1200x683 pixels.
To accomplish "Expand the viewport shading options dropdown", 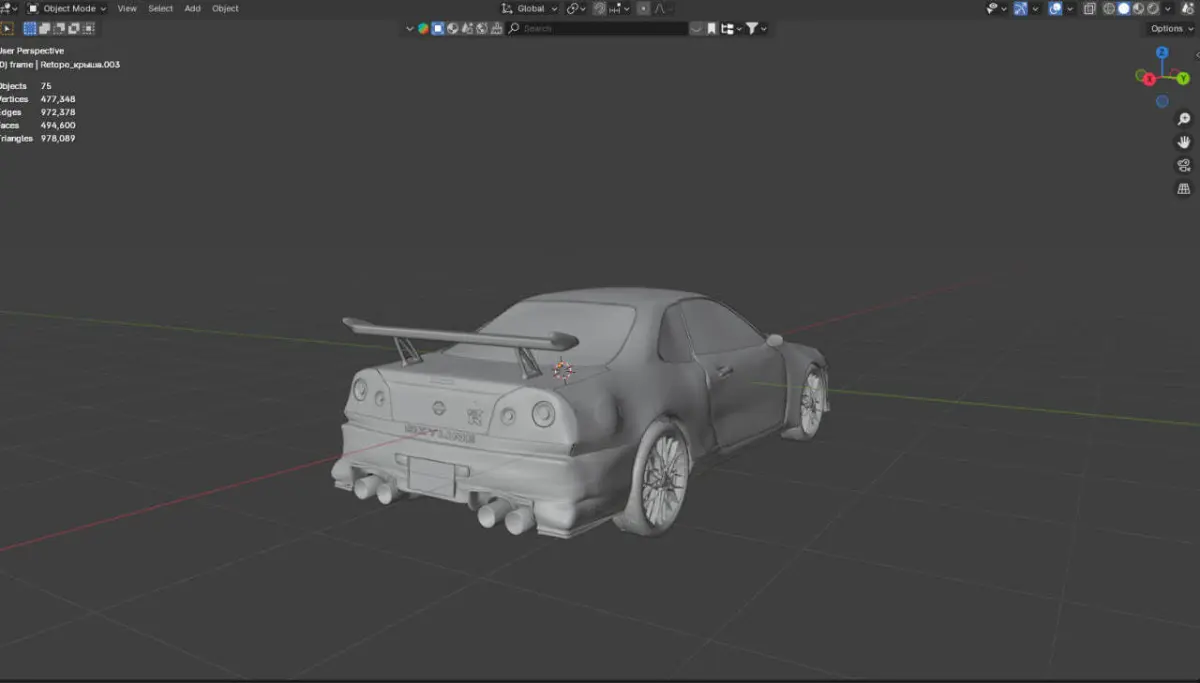I will click(1168, 9).
